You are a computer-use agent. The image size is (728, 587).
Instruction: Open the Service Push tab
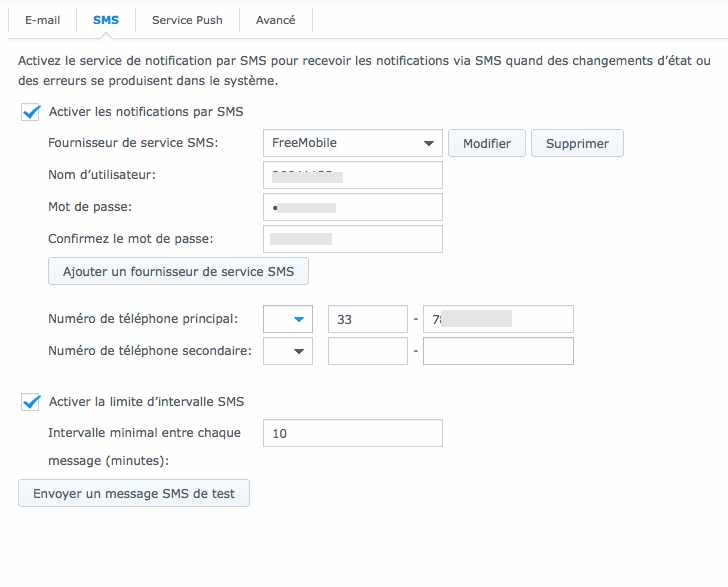(187, 20)
